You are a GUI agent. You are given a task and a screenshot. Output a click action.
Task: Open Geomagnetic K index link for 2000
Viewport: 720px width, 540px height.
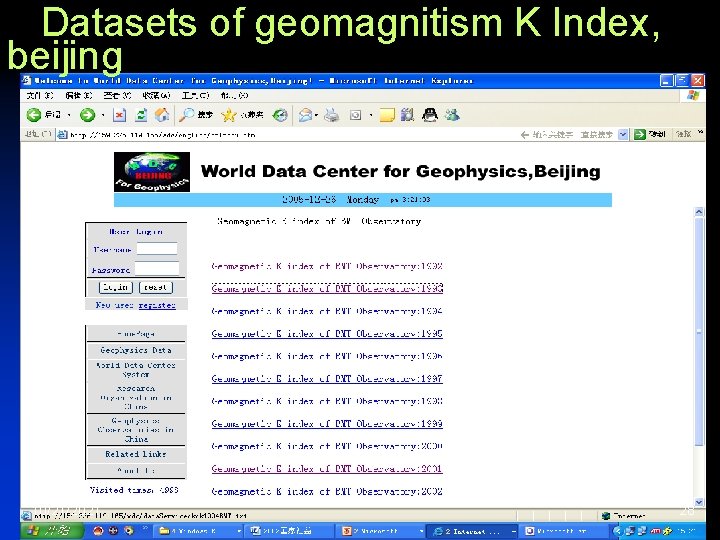pos(327,446)
